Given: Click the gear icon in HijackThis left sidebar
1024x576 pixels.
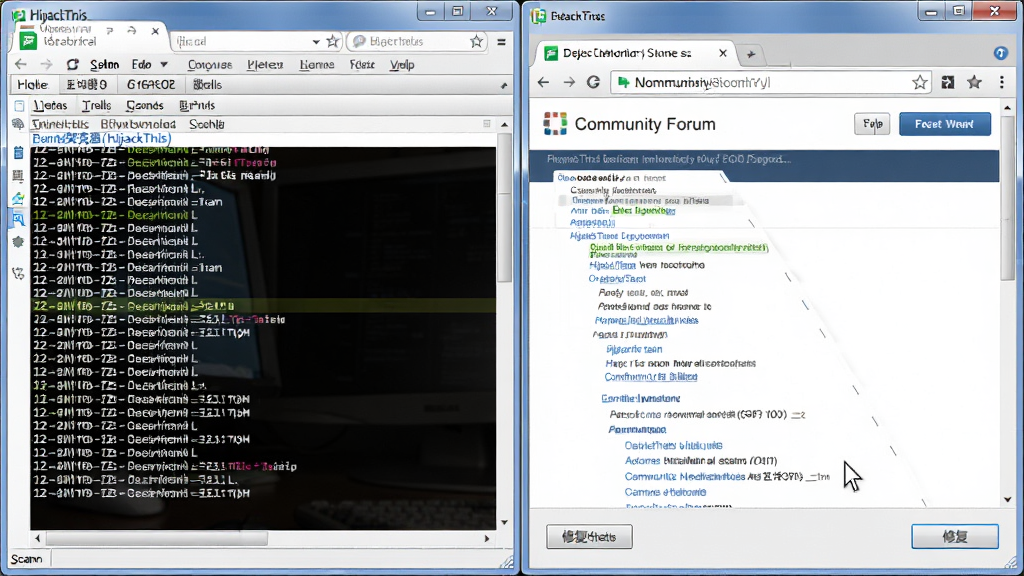Looking at the screenshot, I should (18, 242).
